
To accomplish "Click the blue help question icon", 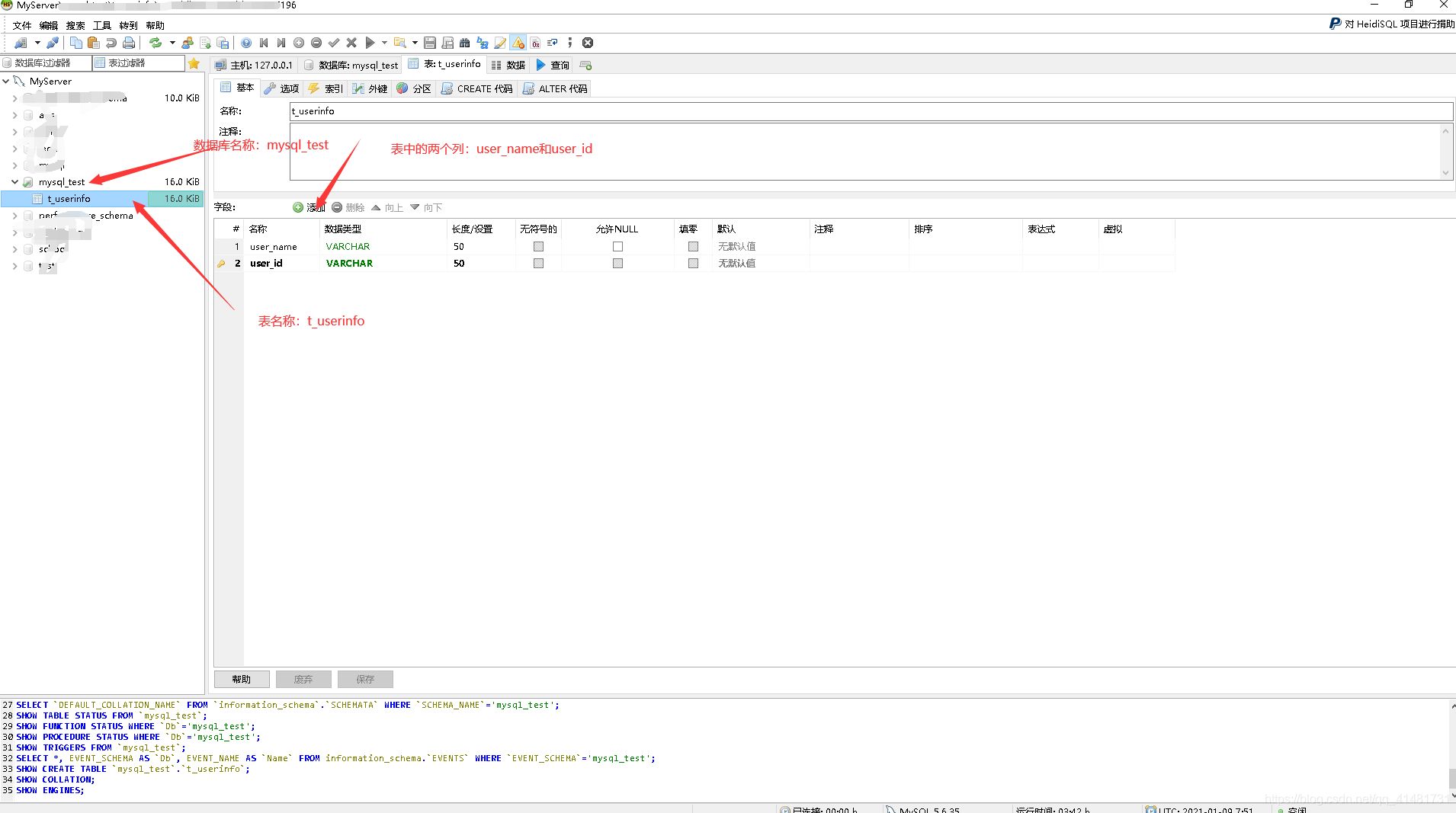I will [246, 43].
